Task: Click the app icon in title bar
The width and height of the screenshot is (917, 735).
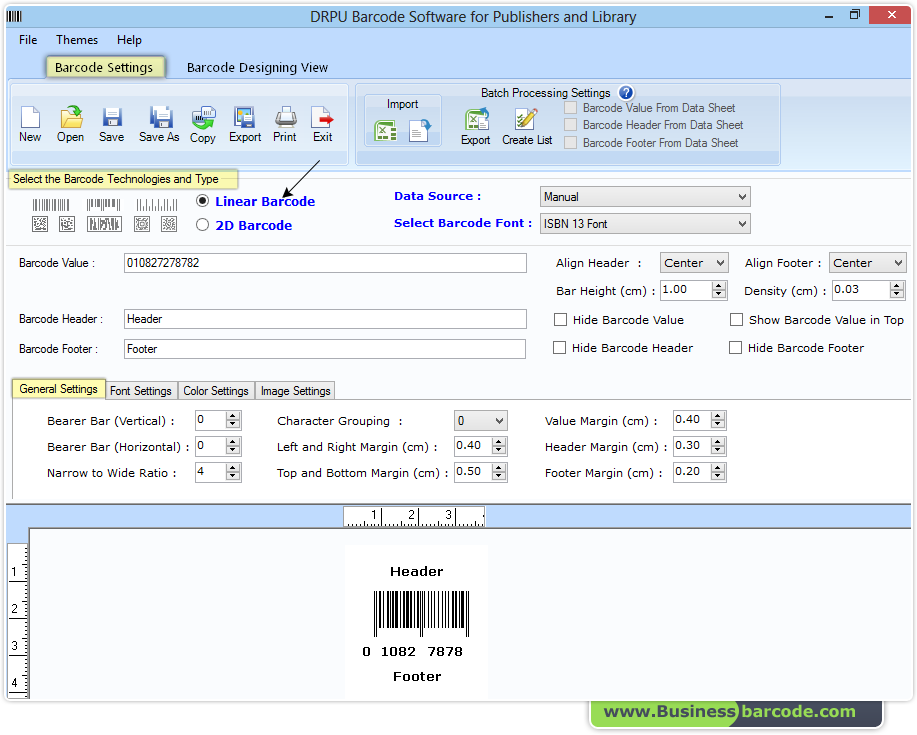Action: click(x=14, y=16)
